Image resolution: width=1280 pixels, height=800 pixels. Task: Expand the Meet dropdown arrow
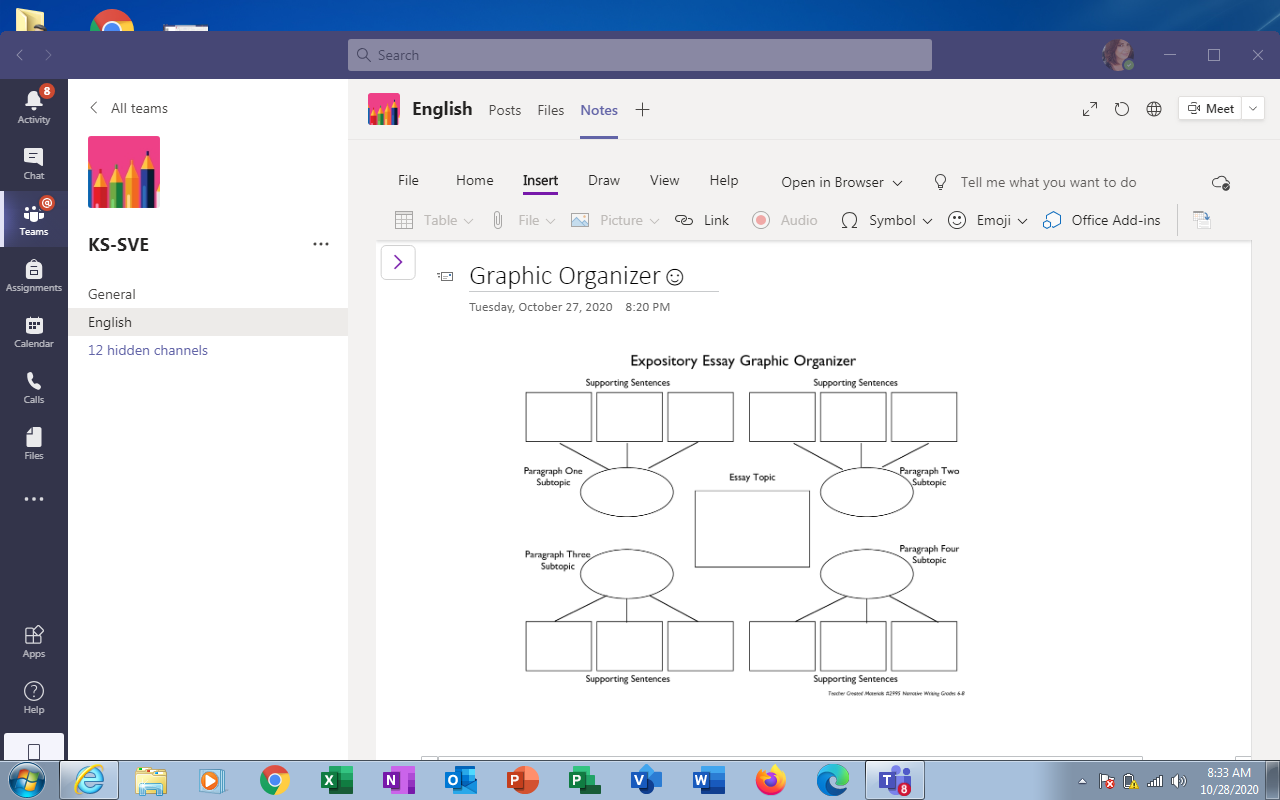point(1254,109)
